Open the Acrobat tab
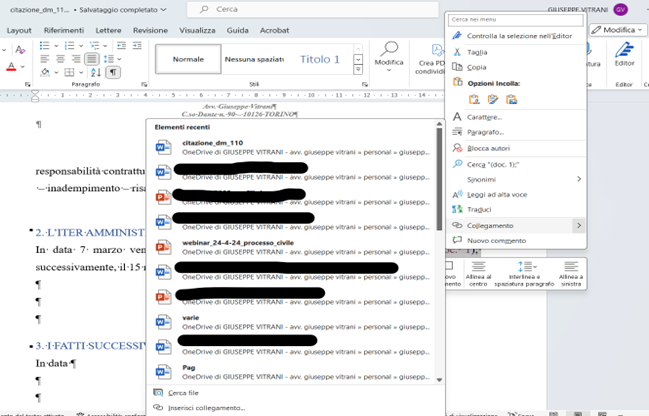This screenshot has width=649, height=416. coord(274,30)
